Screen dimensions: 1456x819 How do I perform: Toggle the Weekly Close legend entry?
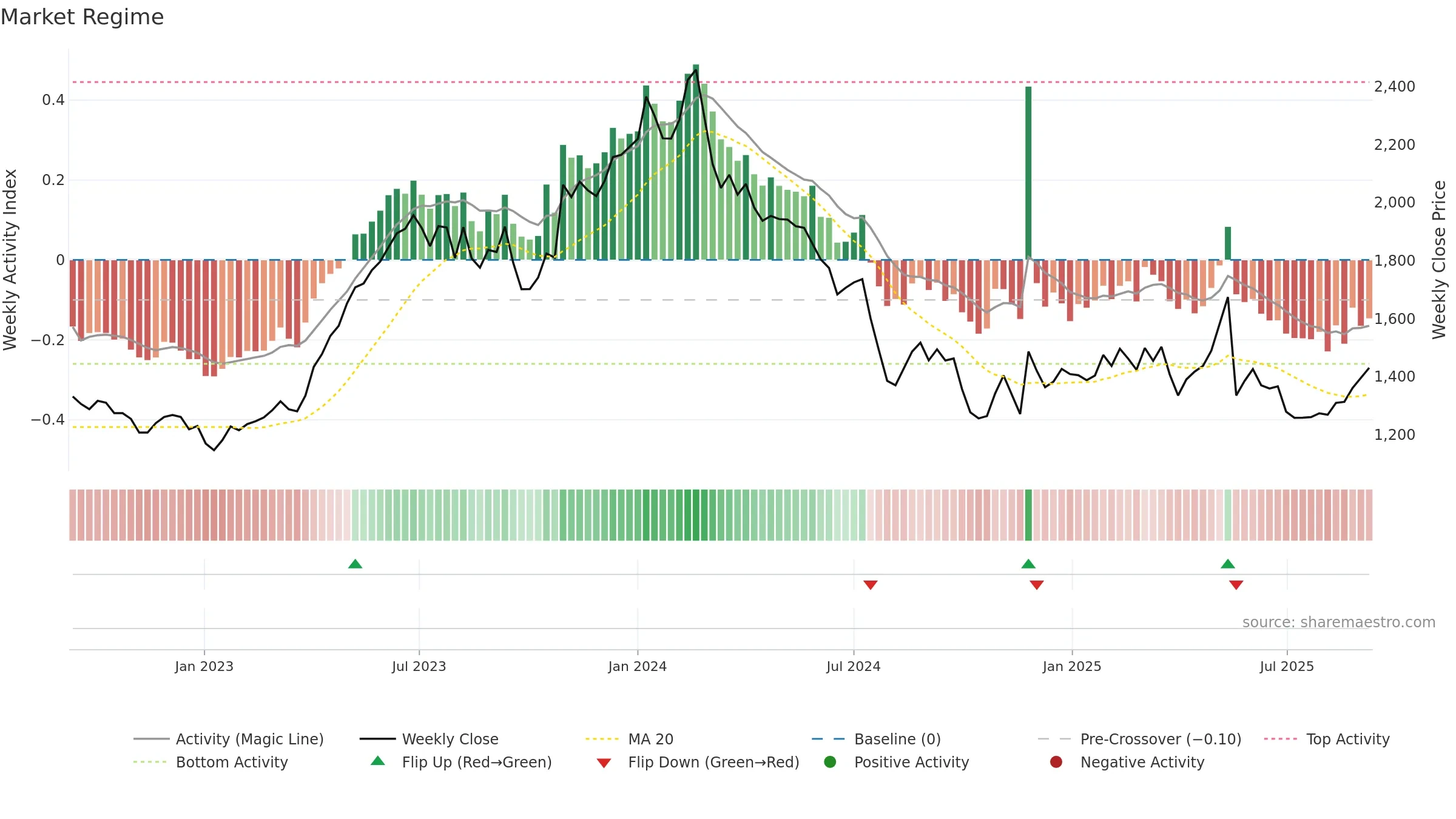coord(429,739)
